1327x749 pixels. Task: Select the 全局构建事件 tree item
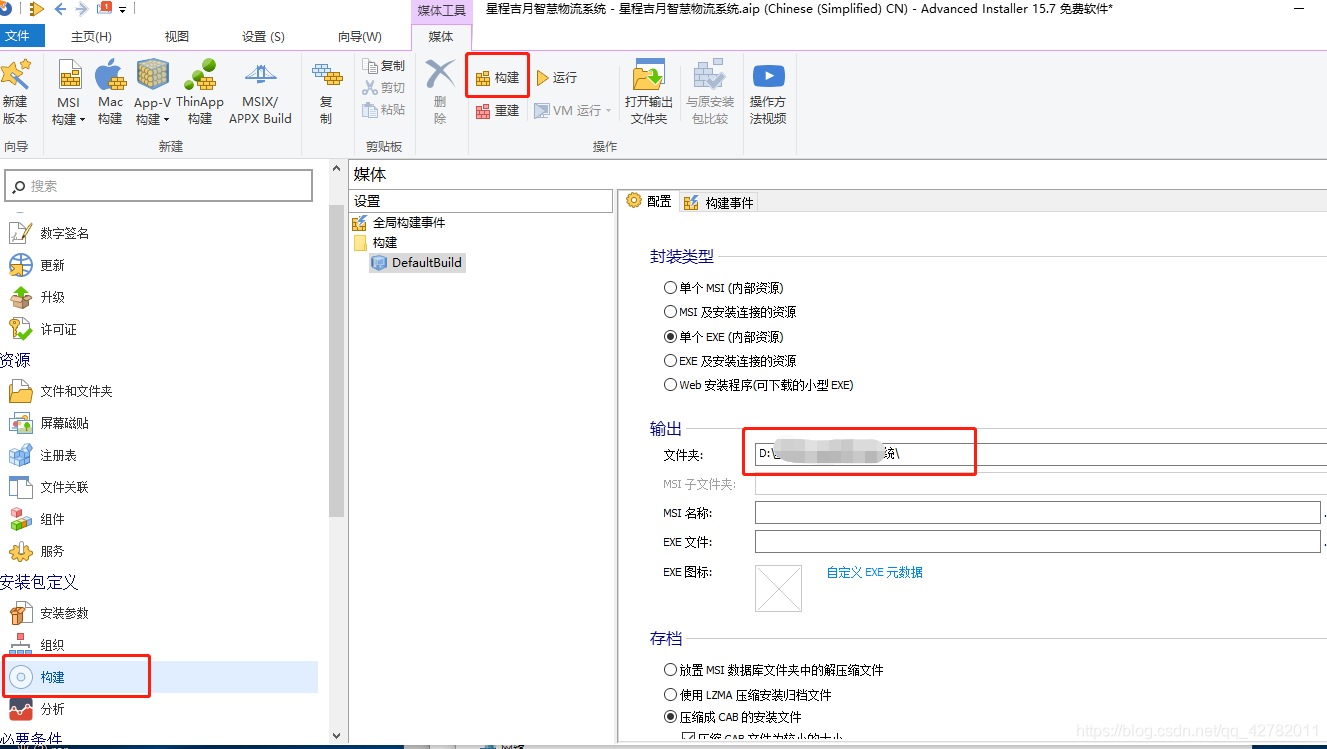point(399,222)
